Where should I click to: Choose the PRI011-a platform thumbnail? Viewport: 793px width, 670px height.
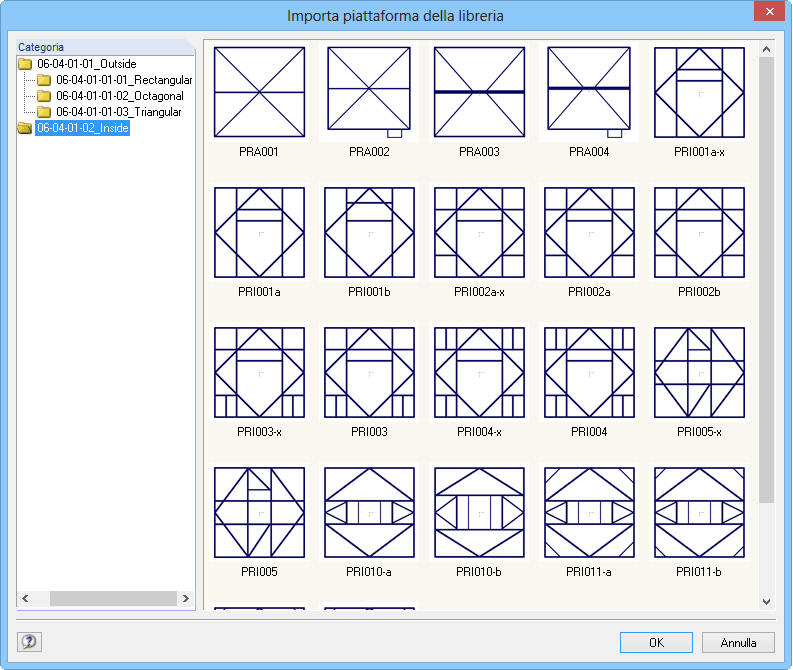589,512
